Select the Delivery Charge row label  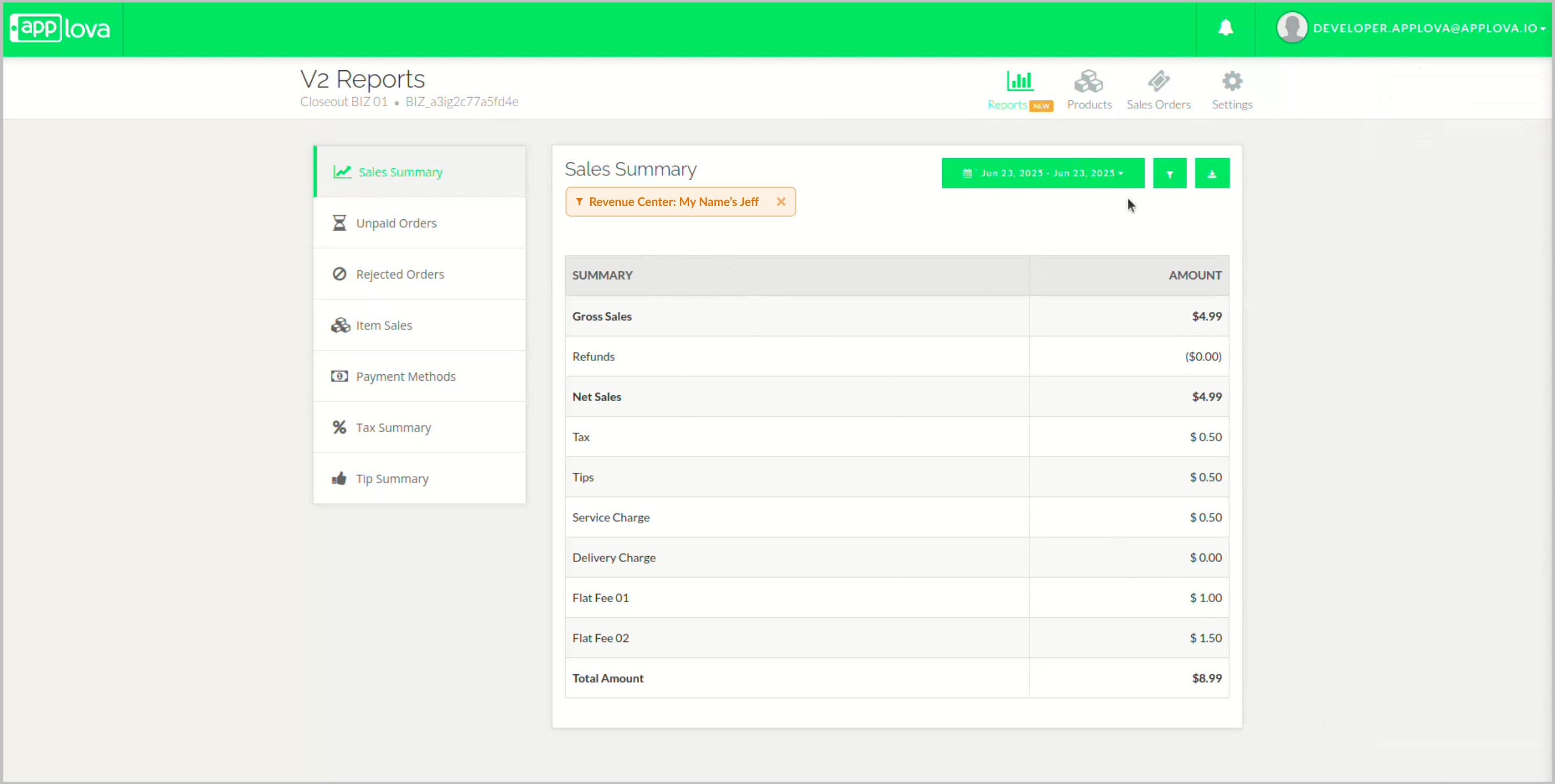point(614,558)
